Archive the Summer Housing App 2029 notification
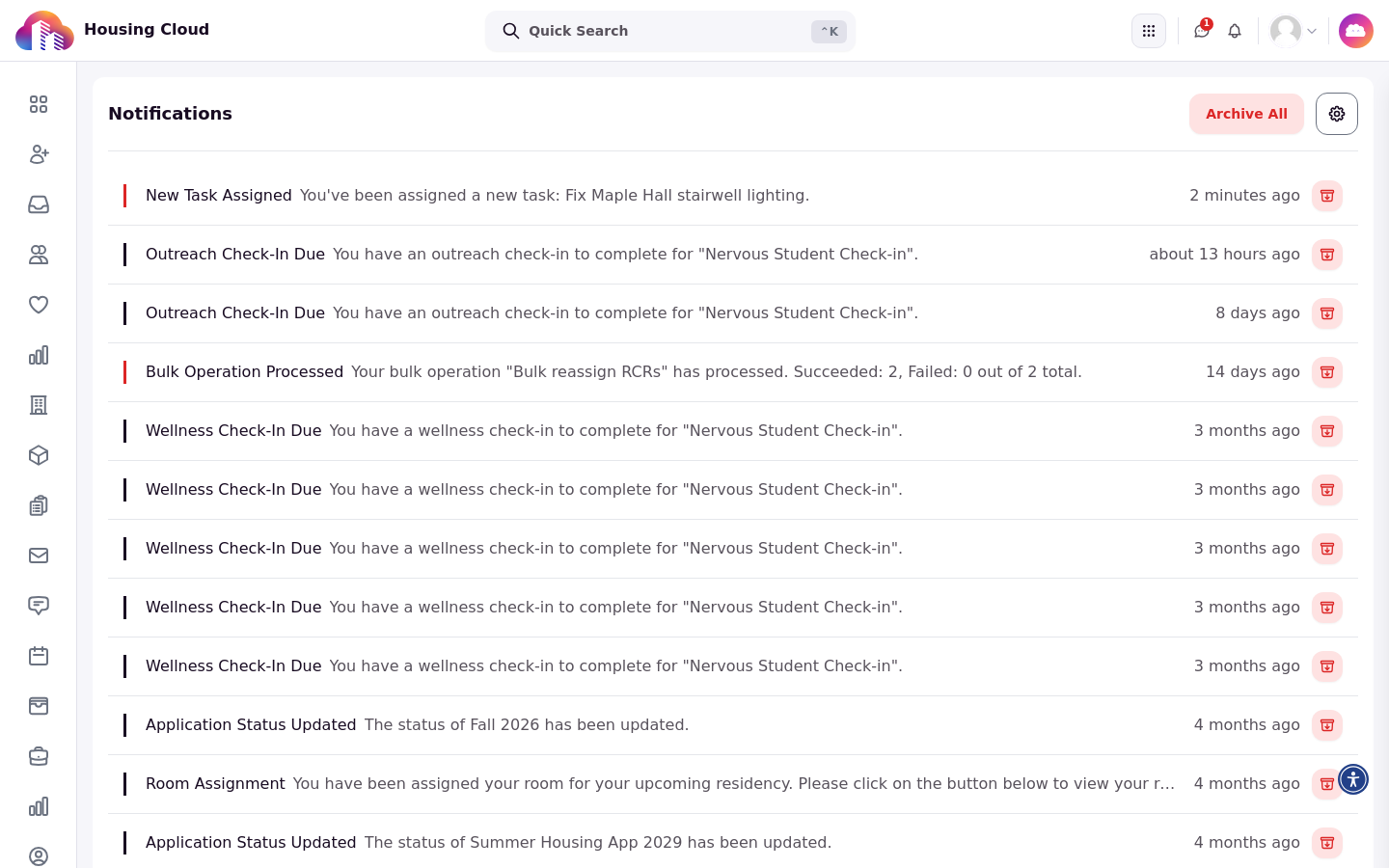This screenshot has height=868, width=1389. pyautogui.click(x=1327, y=843)
